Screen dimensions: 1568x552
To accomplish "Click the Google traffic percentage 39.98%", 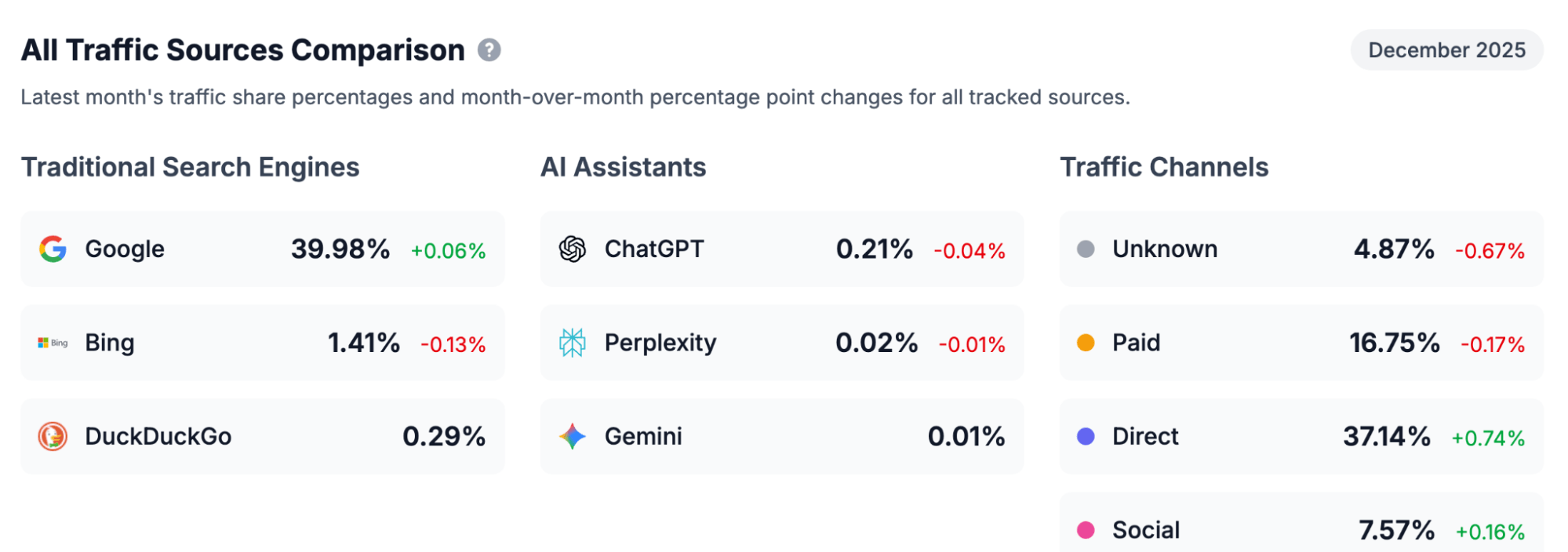I will [x=340, y=249].
